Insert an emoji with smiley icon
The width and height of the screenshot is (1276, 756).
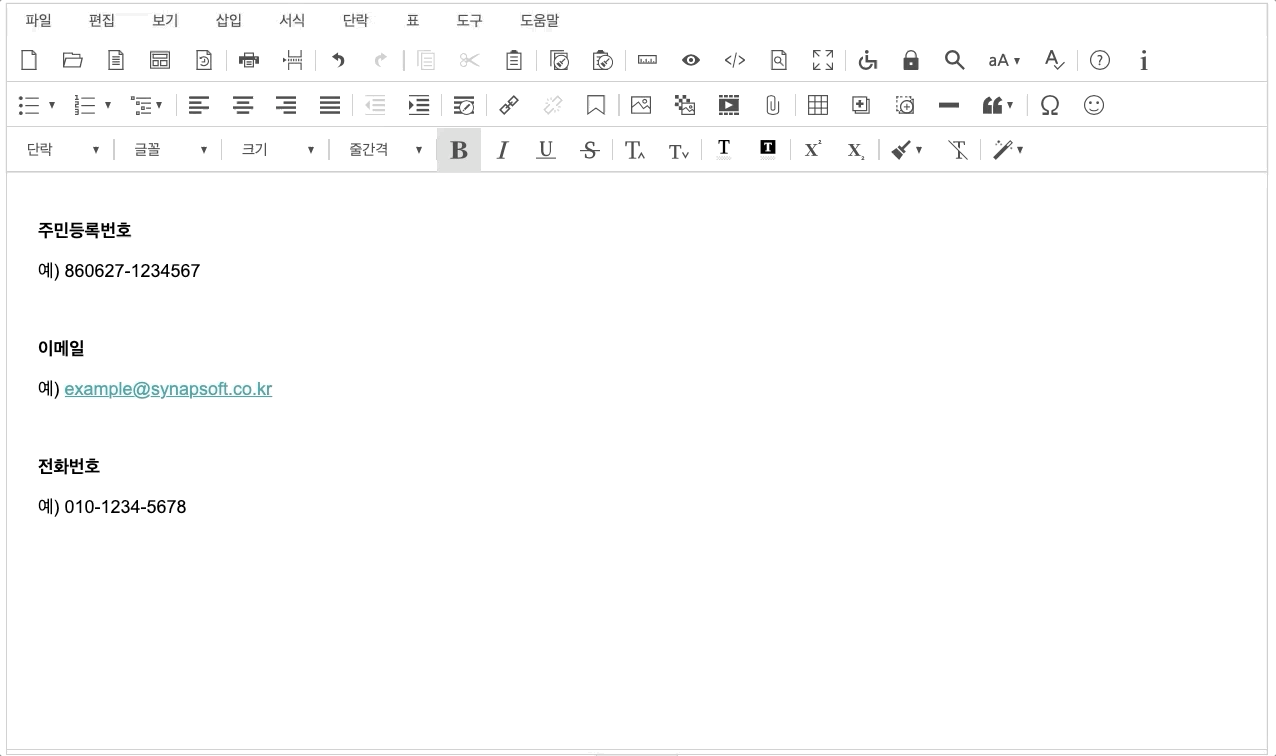(x=1094, y=105)
